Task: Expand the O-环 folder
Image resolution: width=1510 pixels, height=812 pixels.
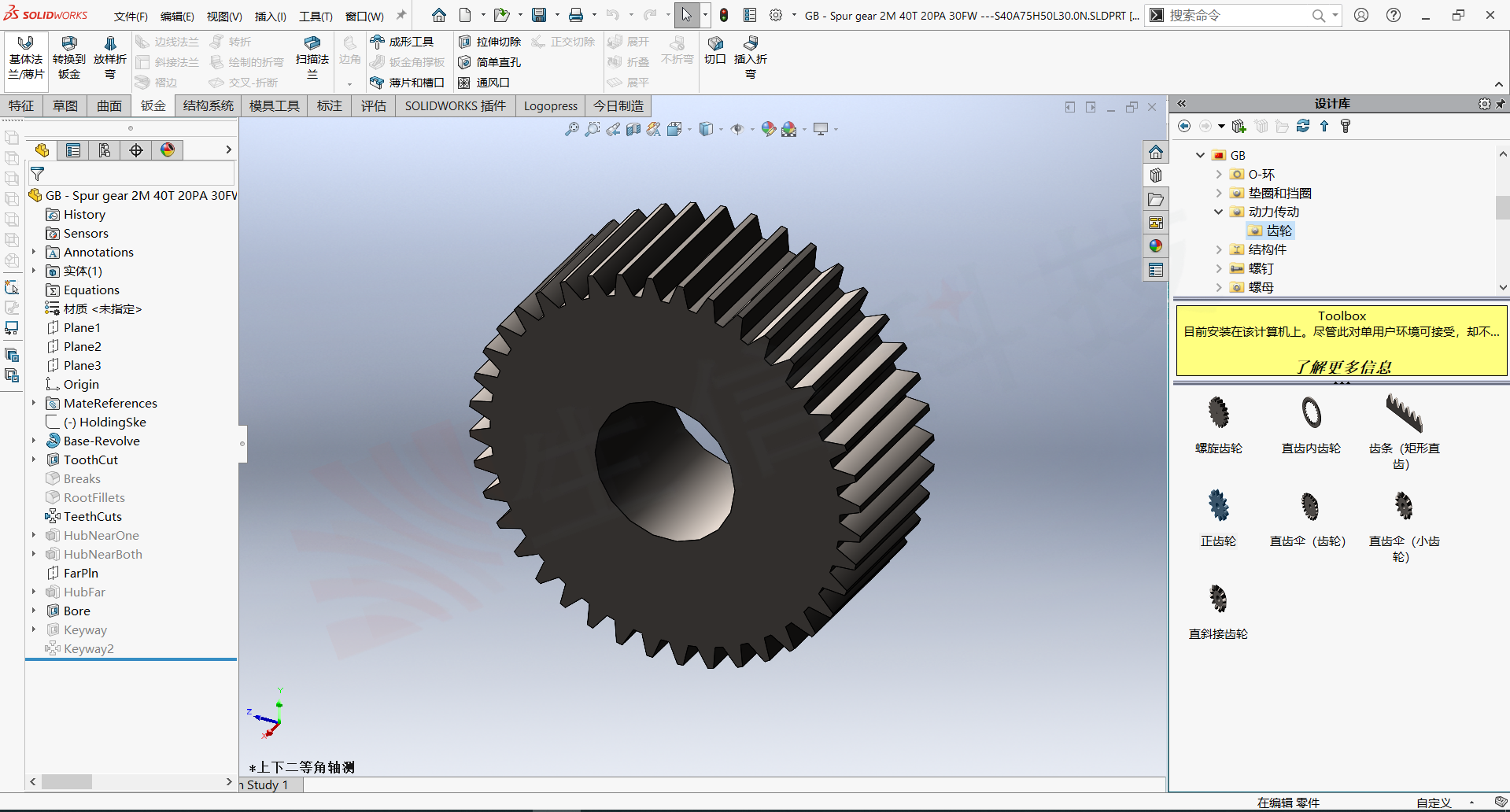Action: point(1218,174)
